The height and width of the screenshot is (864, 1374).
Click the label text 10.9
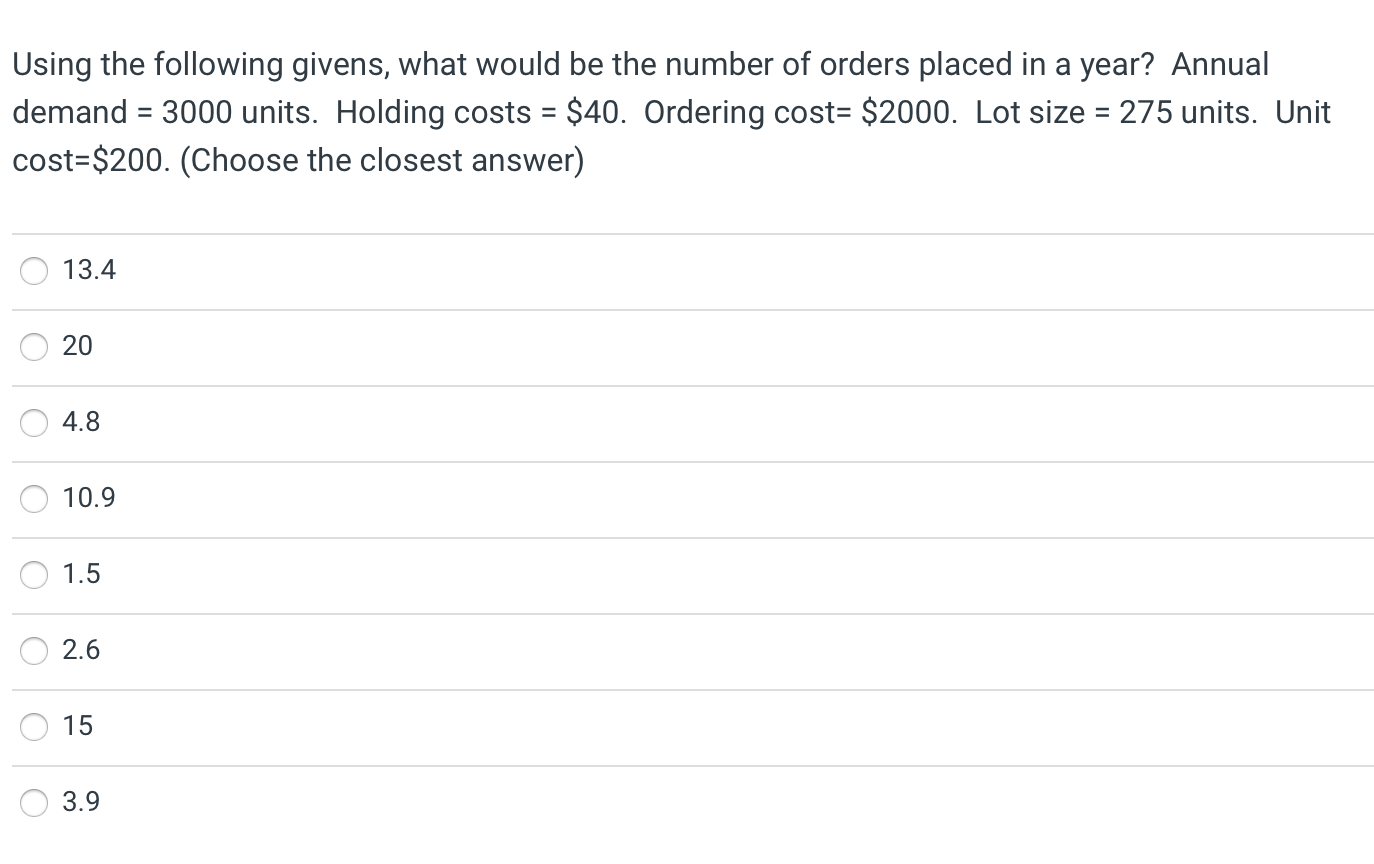pyautogui.click(x=89, y=498)
